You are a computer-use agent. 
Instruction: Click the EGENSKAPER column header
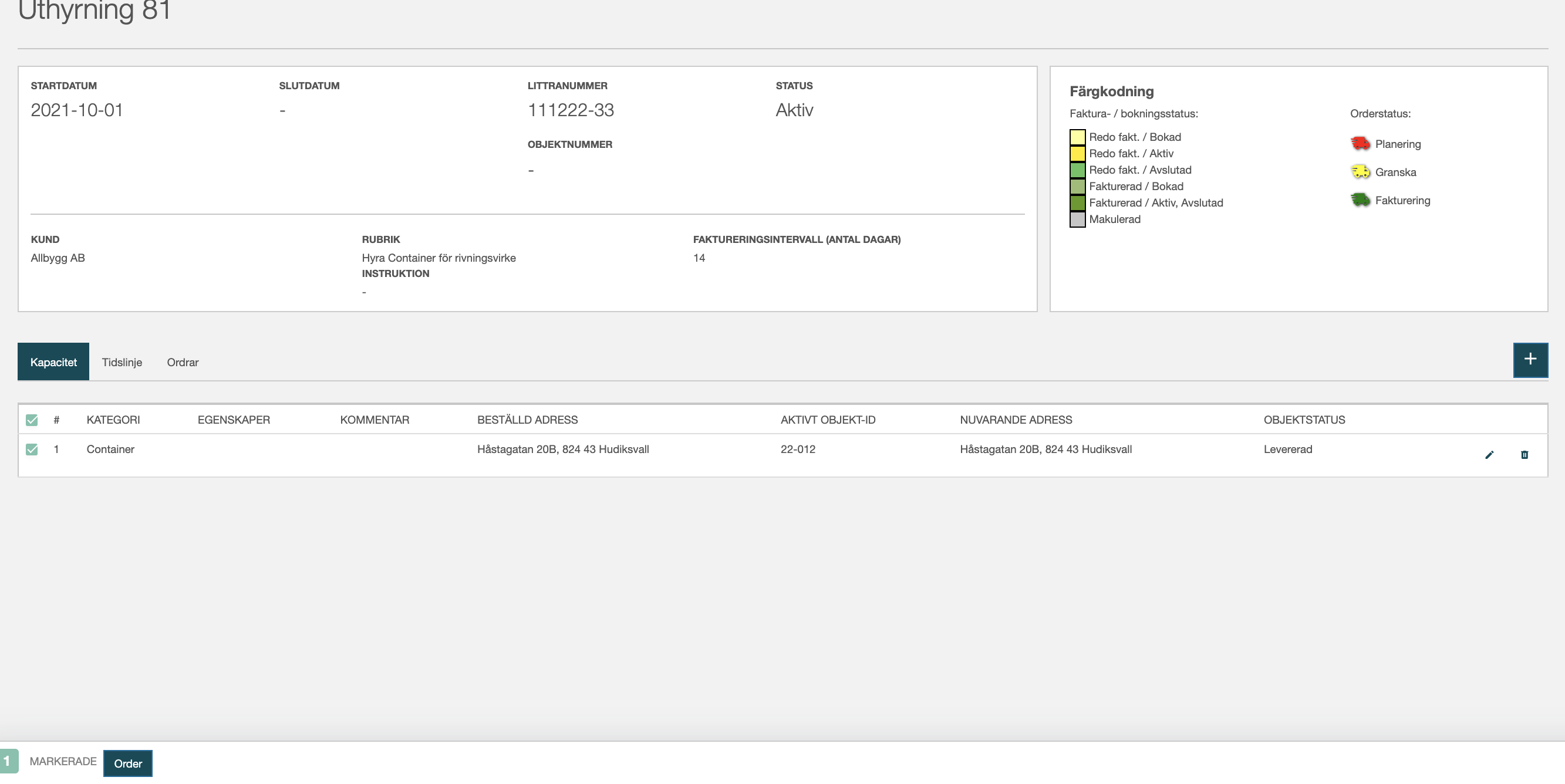(234, 420)
